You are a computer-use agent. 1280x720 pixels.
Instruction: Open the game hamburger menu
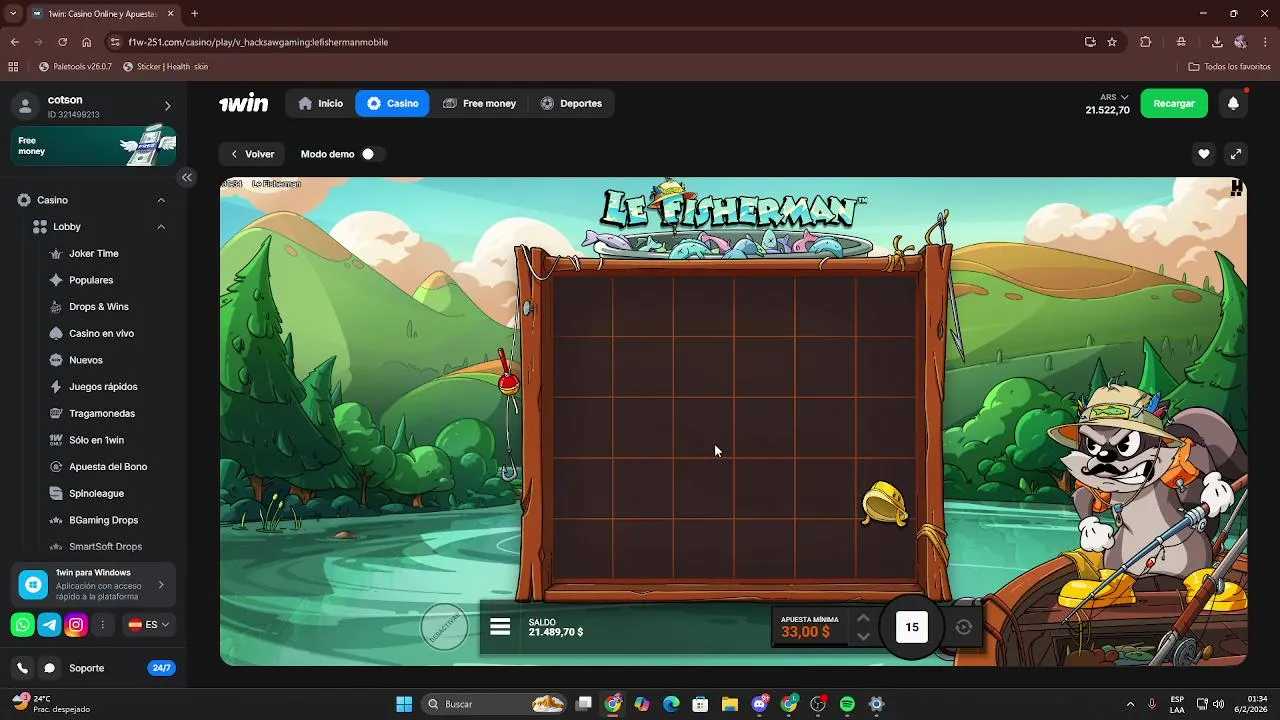(x=500, y=627)
